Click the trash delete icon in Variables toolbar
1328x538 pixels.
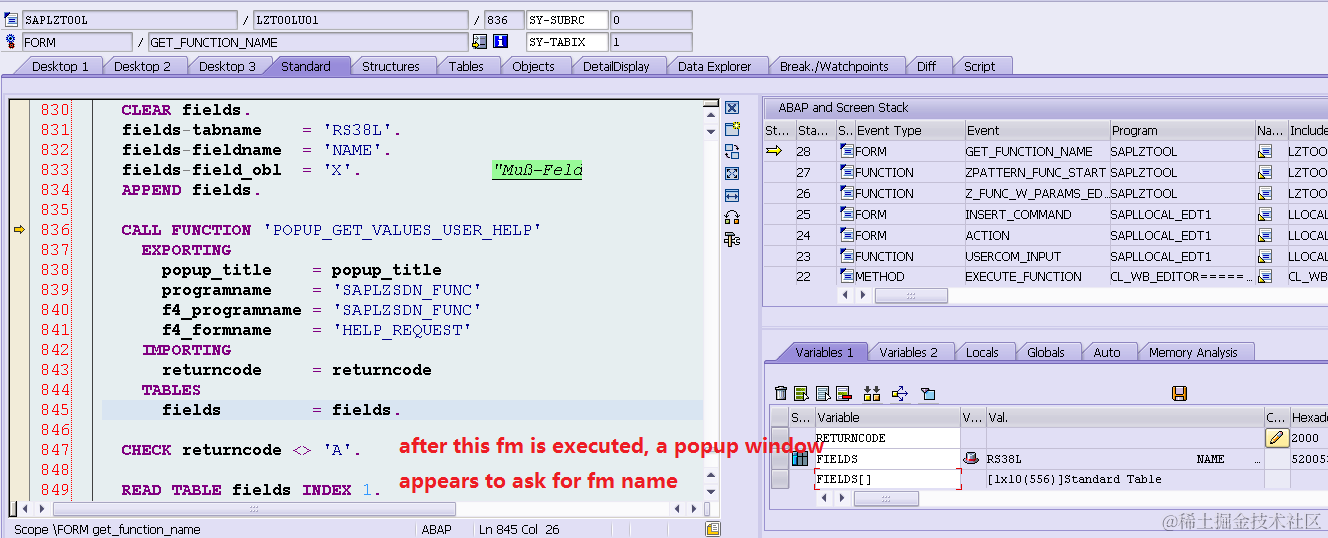click(781, 394)
